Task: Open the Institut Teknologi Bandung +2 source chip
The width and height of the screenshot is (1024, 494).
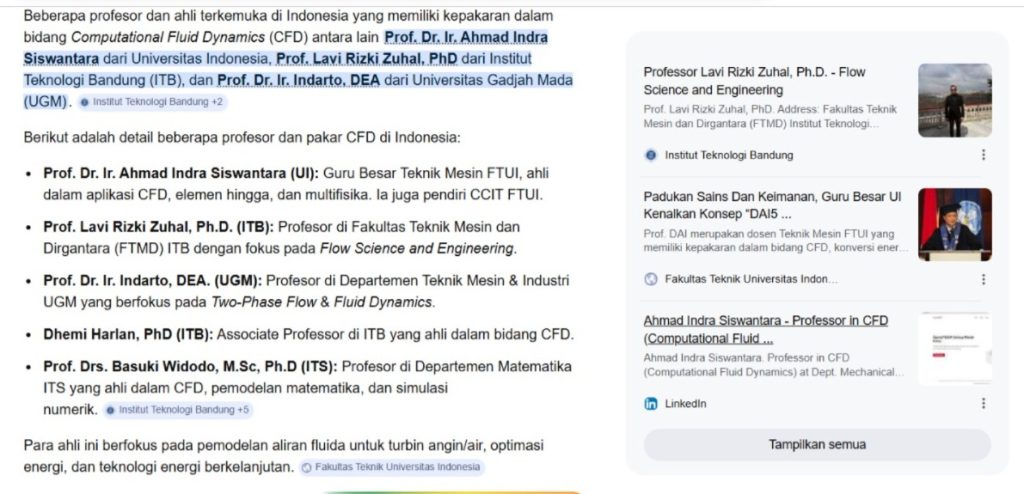Action: pos(152,102)
